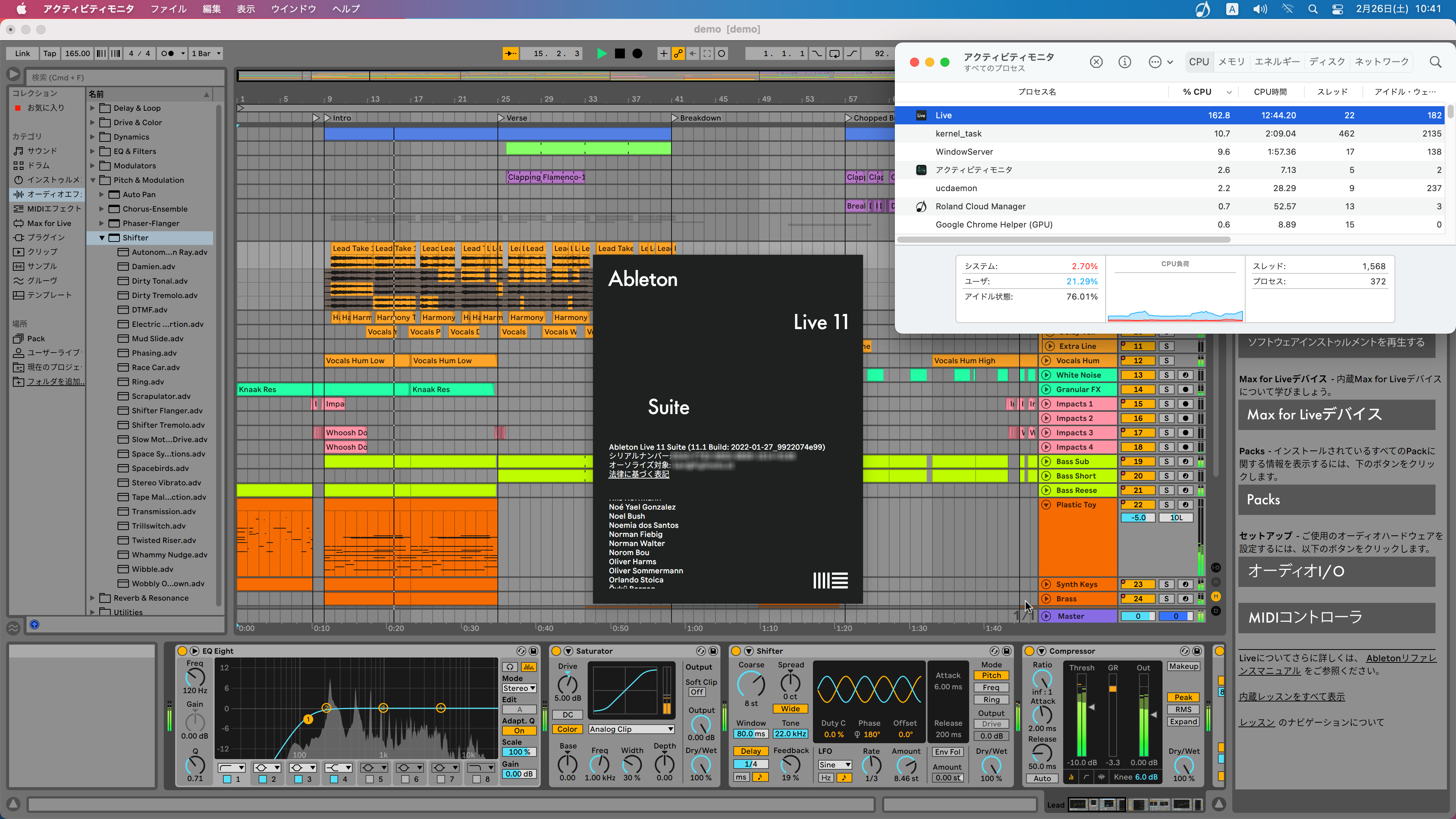1456x819 pixels.
Task: Click the Activity Monitor search icon
Action: [1435, 62]
